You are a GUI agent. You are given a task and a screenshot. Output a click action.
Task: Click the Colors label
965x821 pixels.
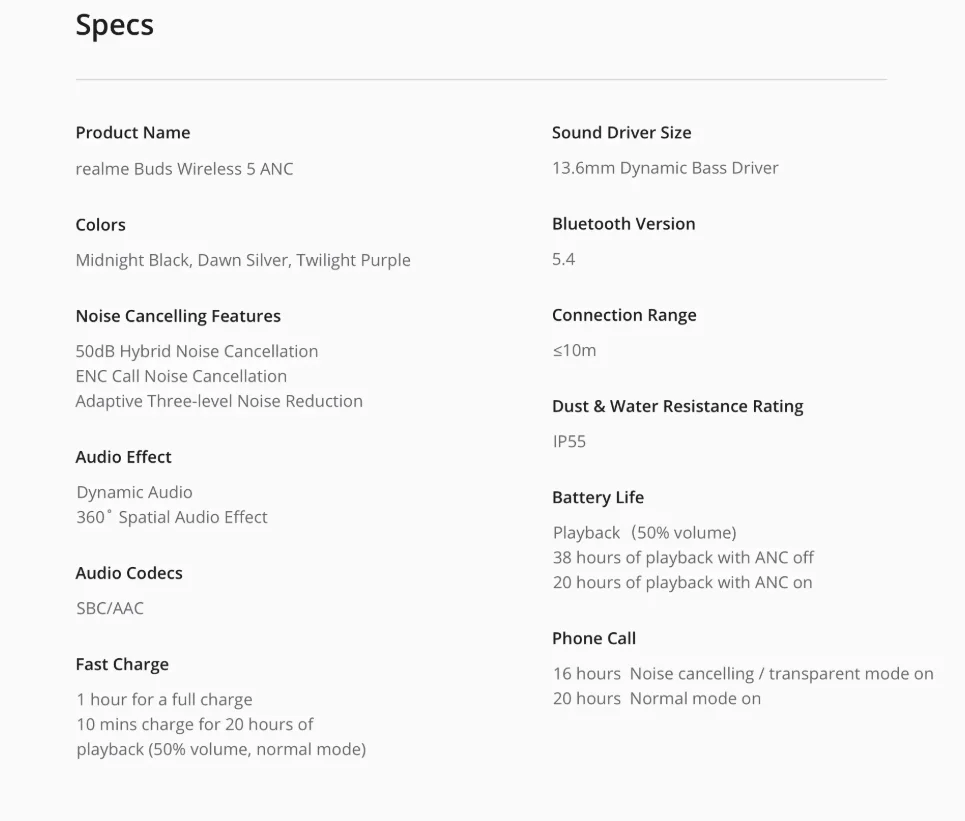[101, 225]
